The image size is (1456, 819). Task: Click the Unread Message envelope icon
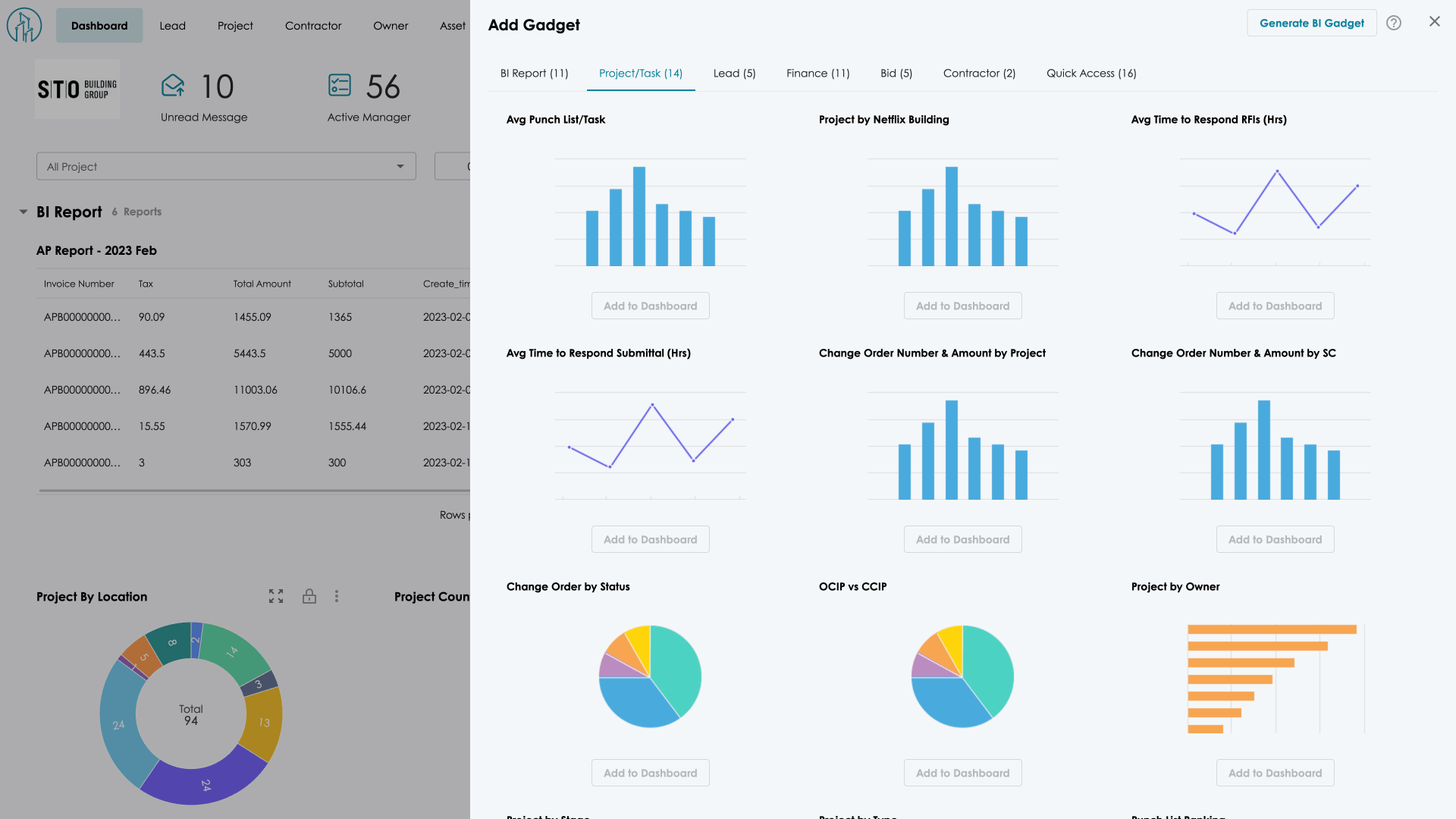click(173, 86)
